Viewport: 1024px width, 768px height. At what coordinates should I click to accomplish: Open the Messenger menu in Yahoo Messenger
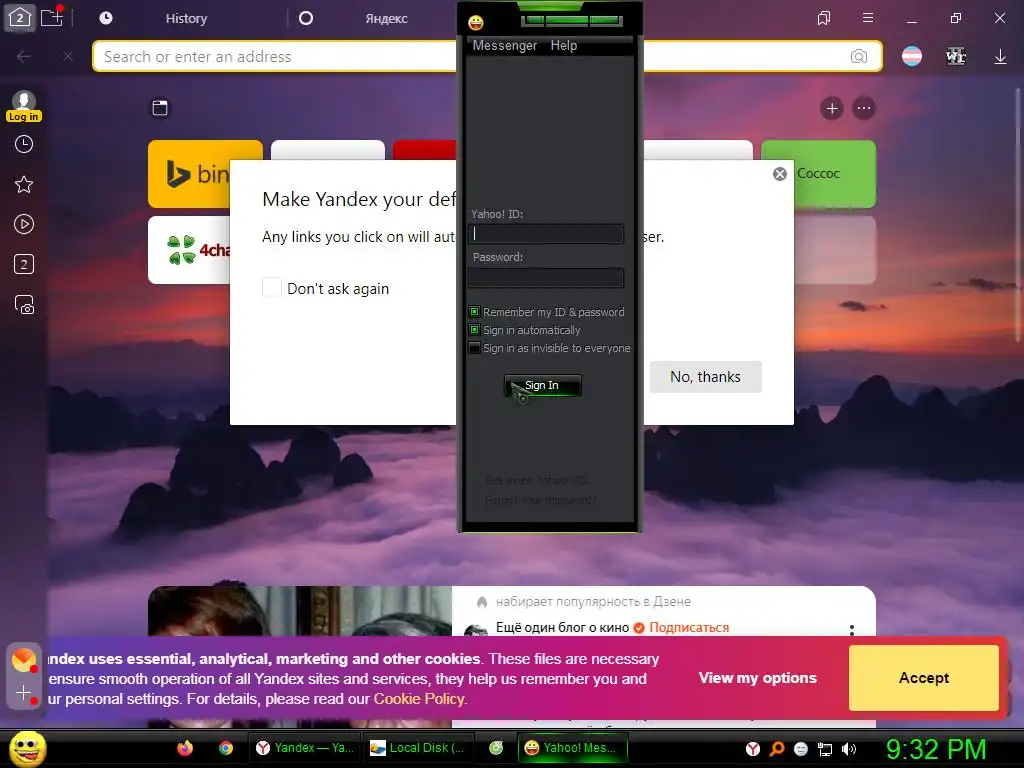[504, 46]
